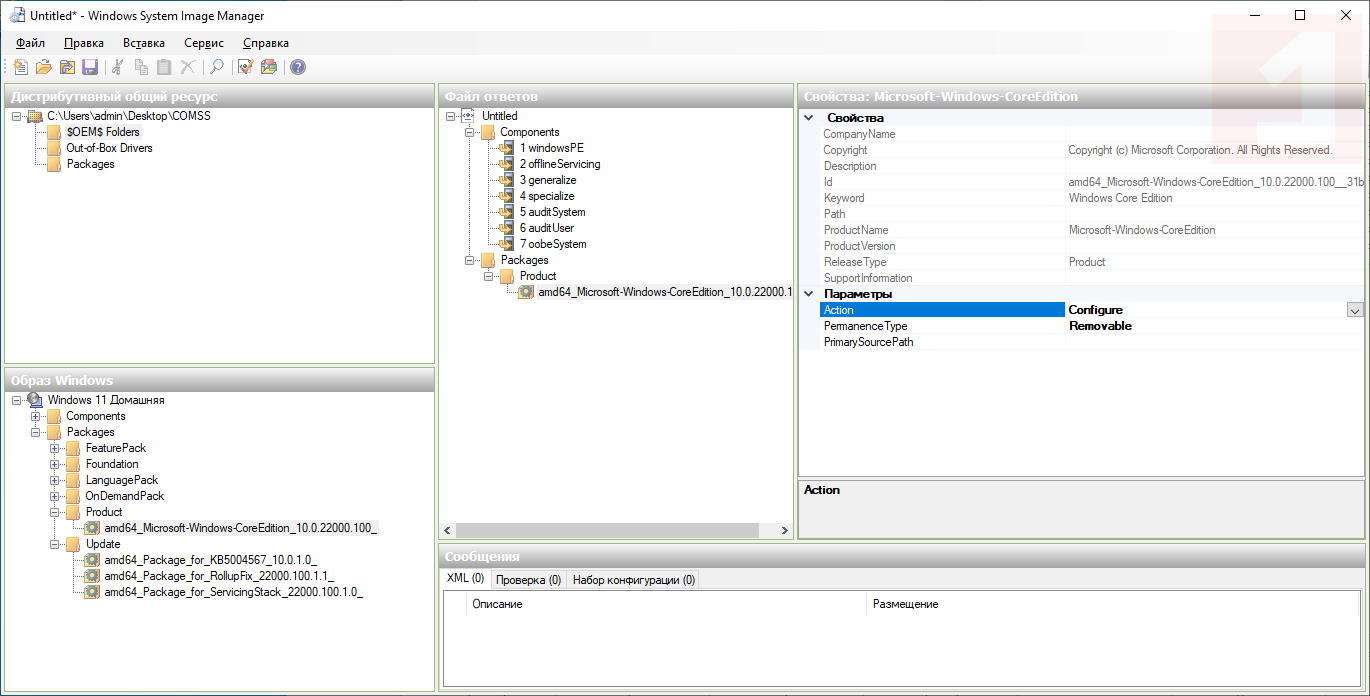1370x696 pixels.
Task: Open the Справка menu
Action: tap(266, 43)
